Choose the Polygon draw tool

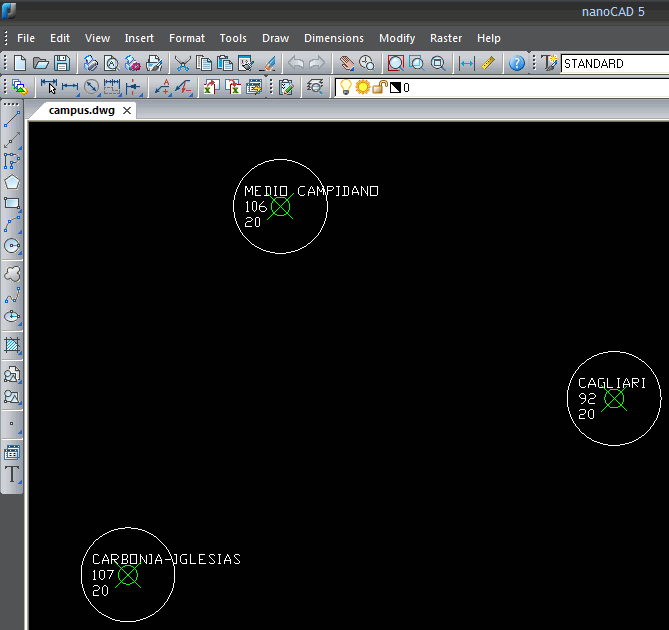[x=12, y=182]
